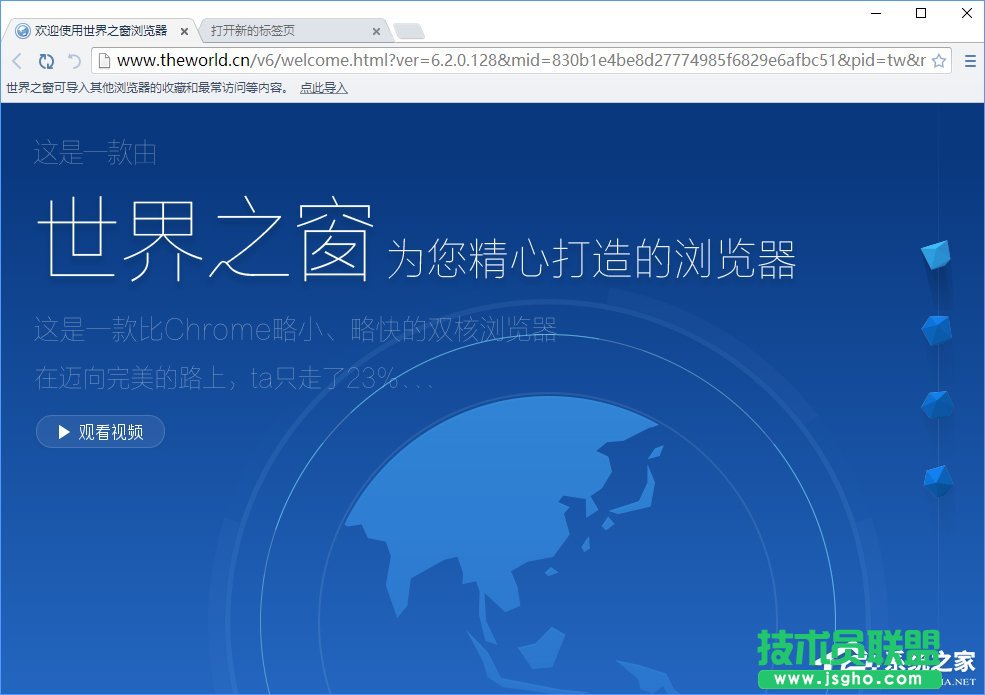This screenshot has height=695, width=985.
Task: Minimize the browser window
Action: click(876, 13)
